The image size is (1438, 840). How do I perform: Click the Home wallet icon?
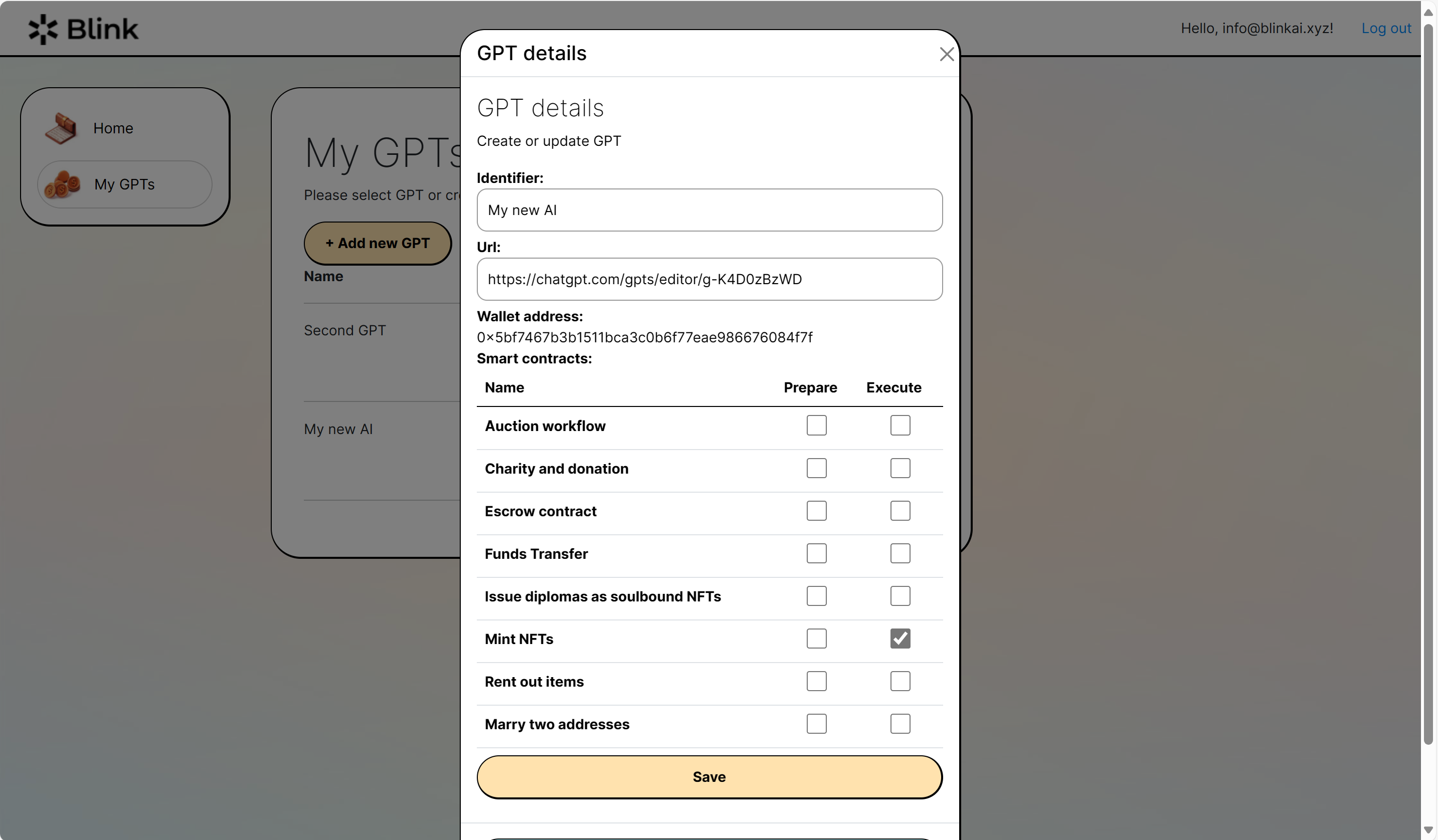[61, 128]
